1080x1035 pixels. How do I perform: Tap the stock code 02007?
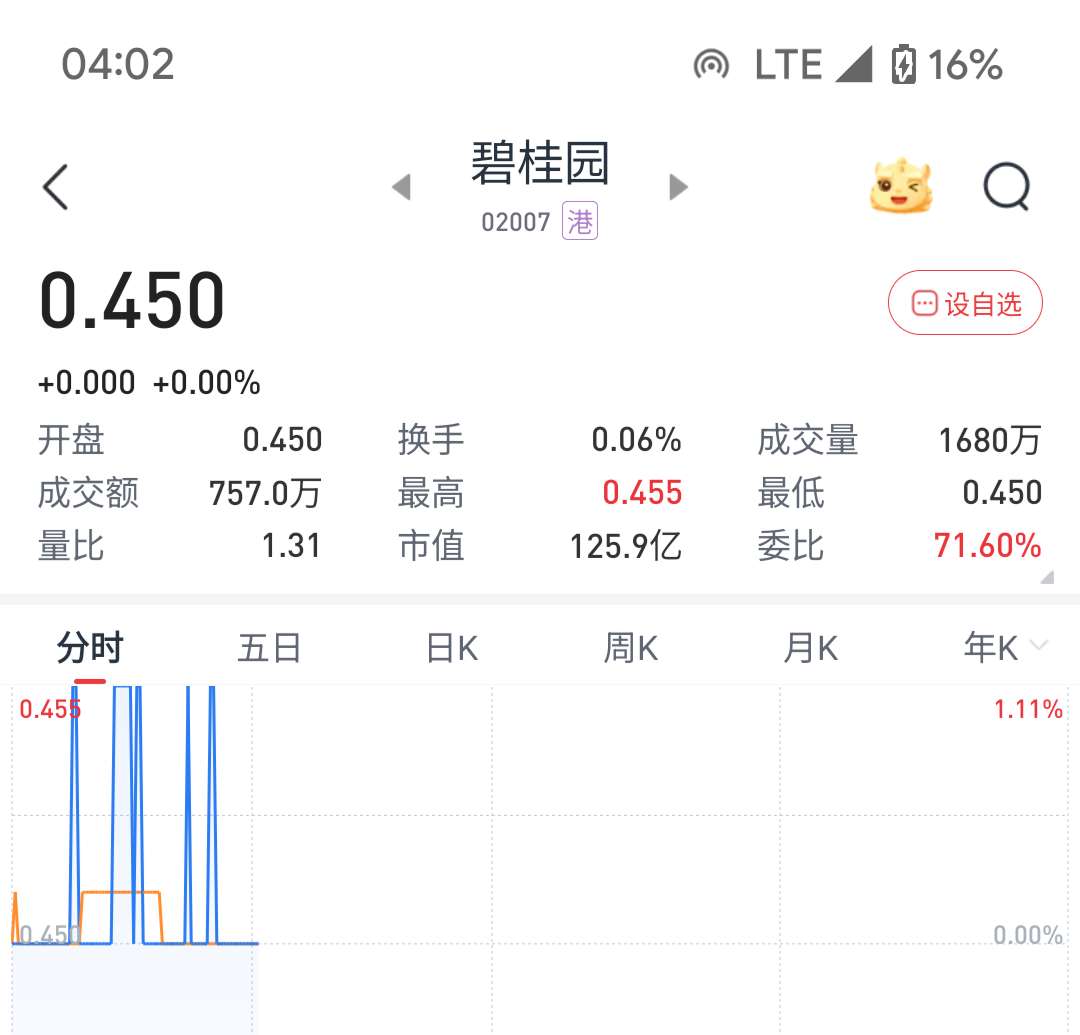[x=516, y=222]
